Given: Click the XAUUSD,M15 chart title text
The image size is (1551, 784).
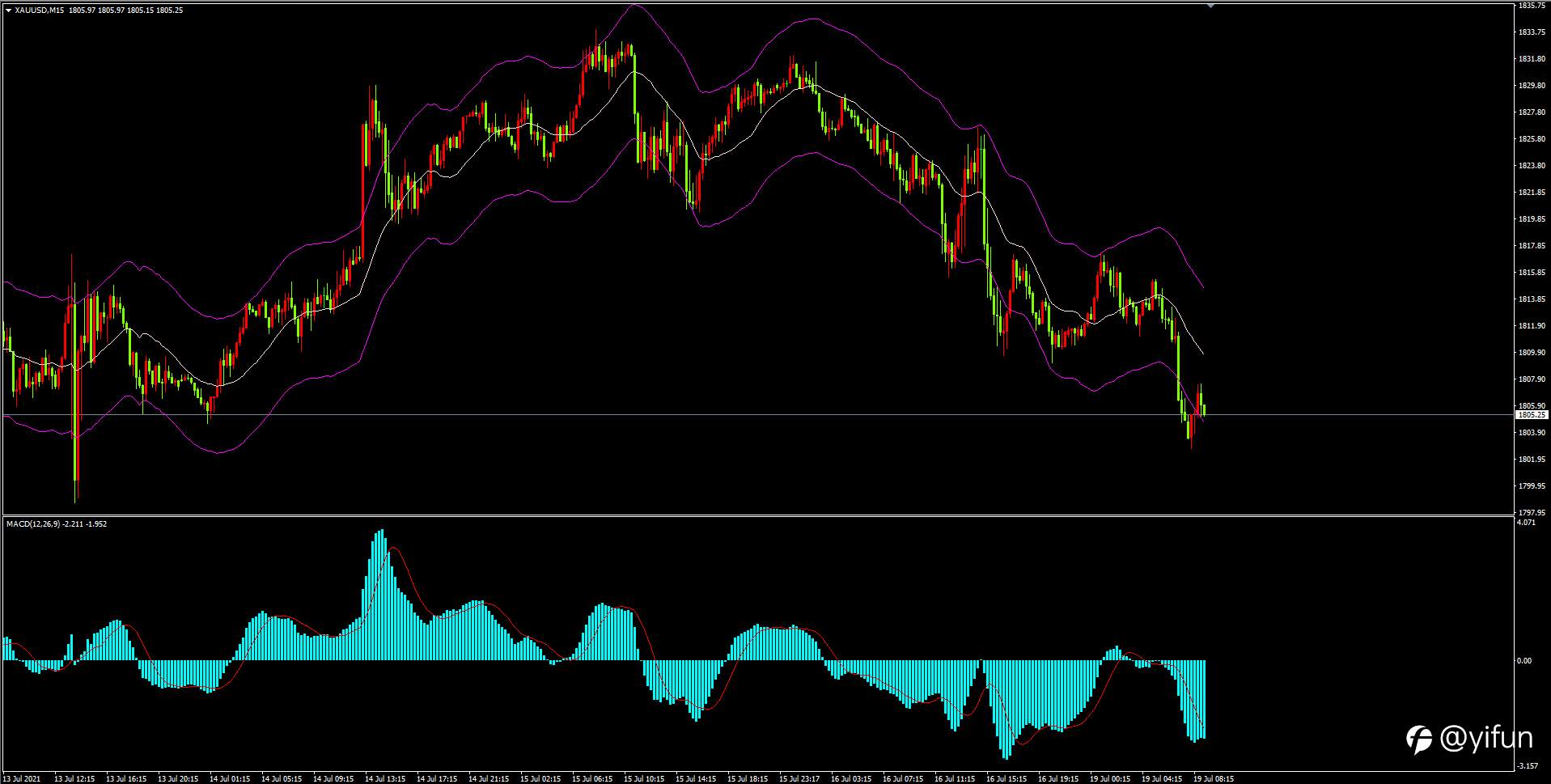Looking at the screenshot, I should pos(40,11).
